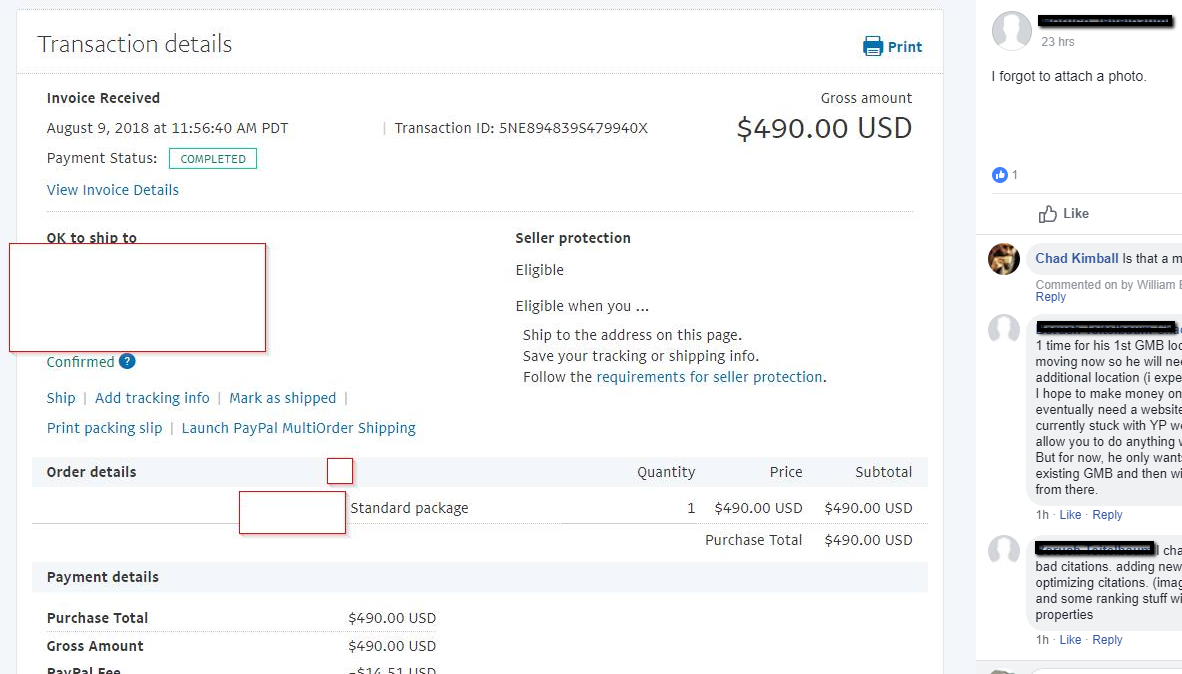
Task: Launch PayPal MultiOrder Shipping
Action: (298, 428)
